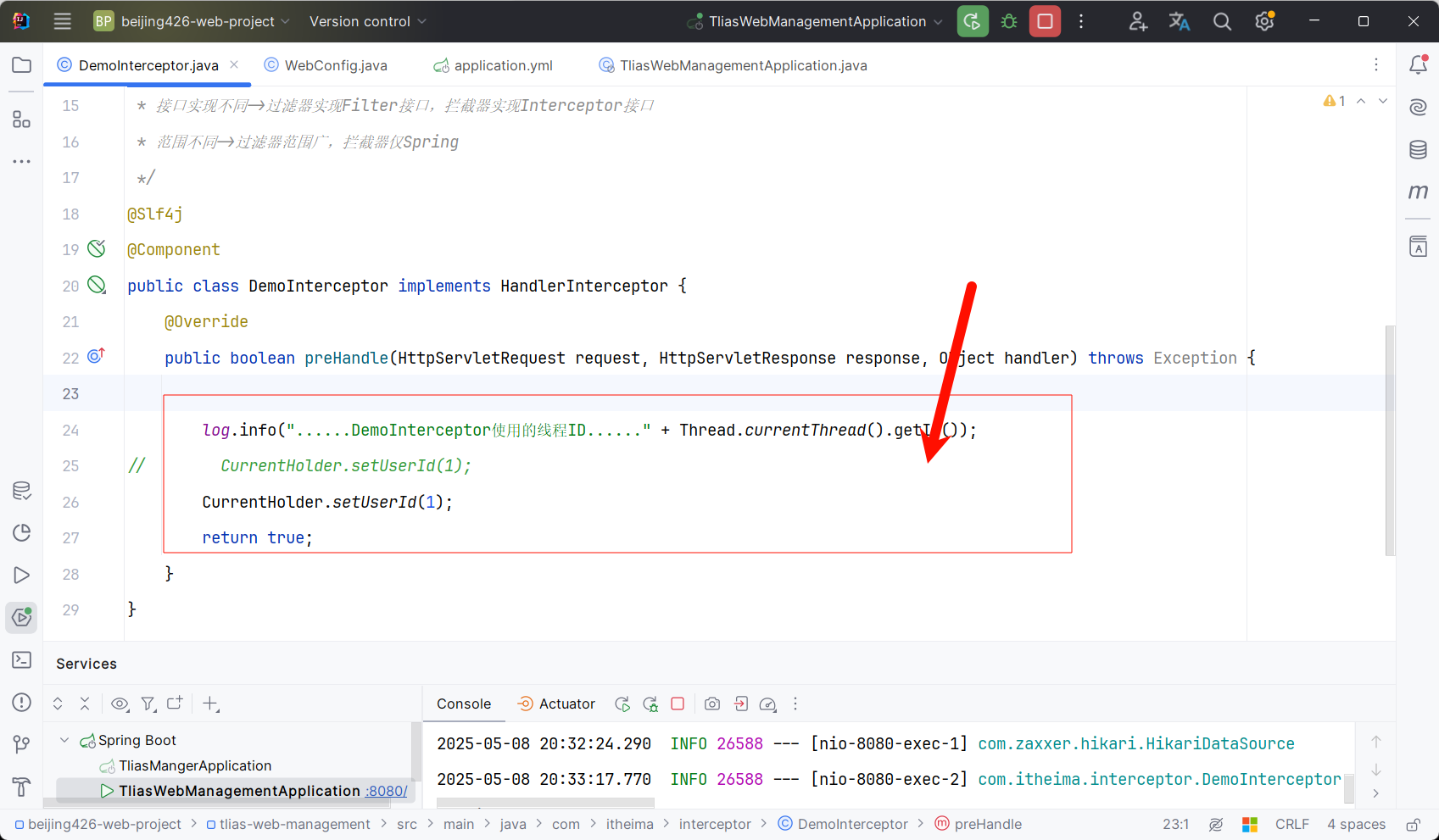The image size is (1439, 840).
Task: Add a service with plus icon
Action: coord(211,704)
